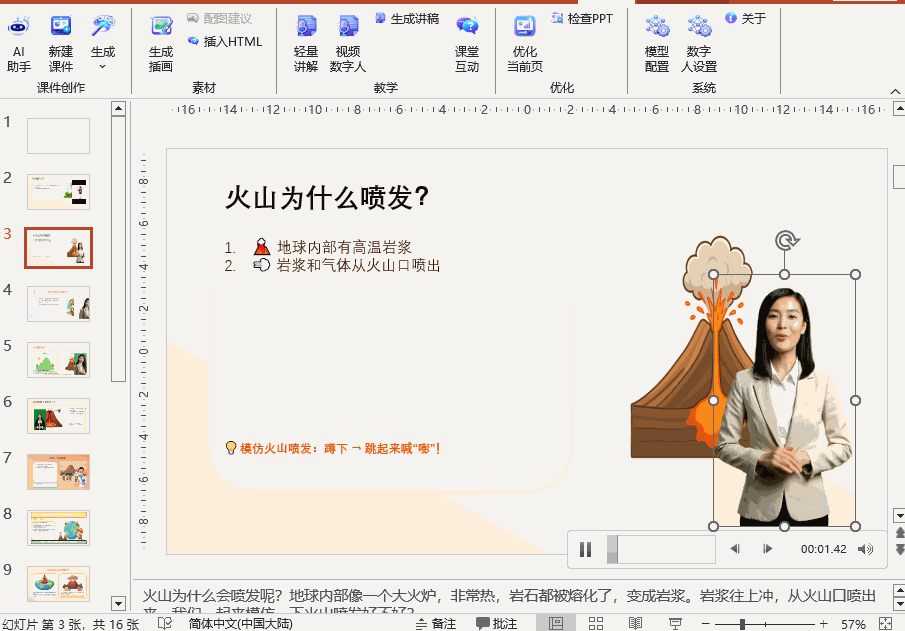
Task: Select slide 4 thumbnail
Action: 58,304
